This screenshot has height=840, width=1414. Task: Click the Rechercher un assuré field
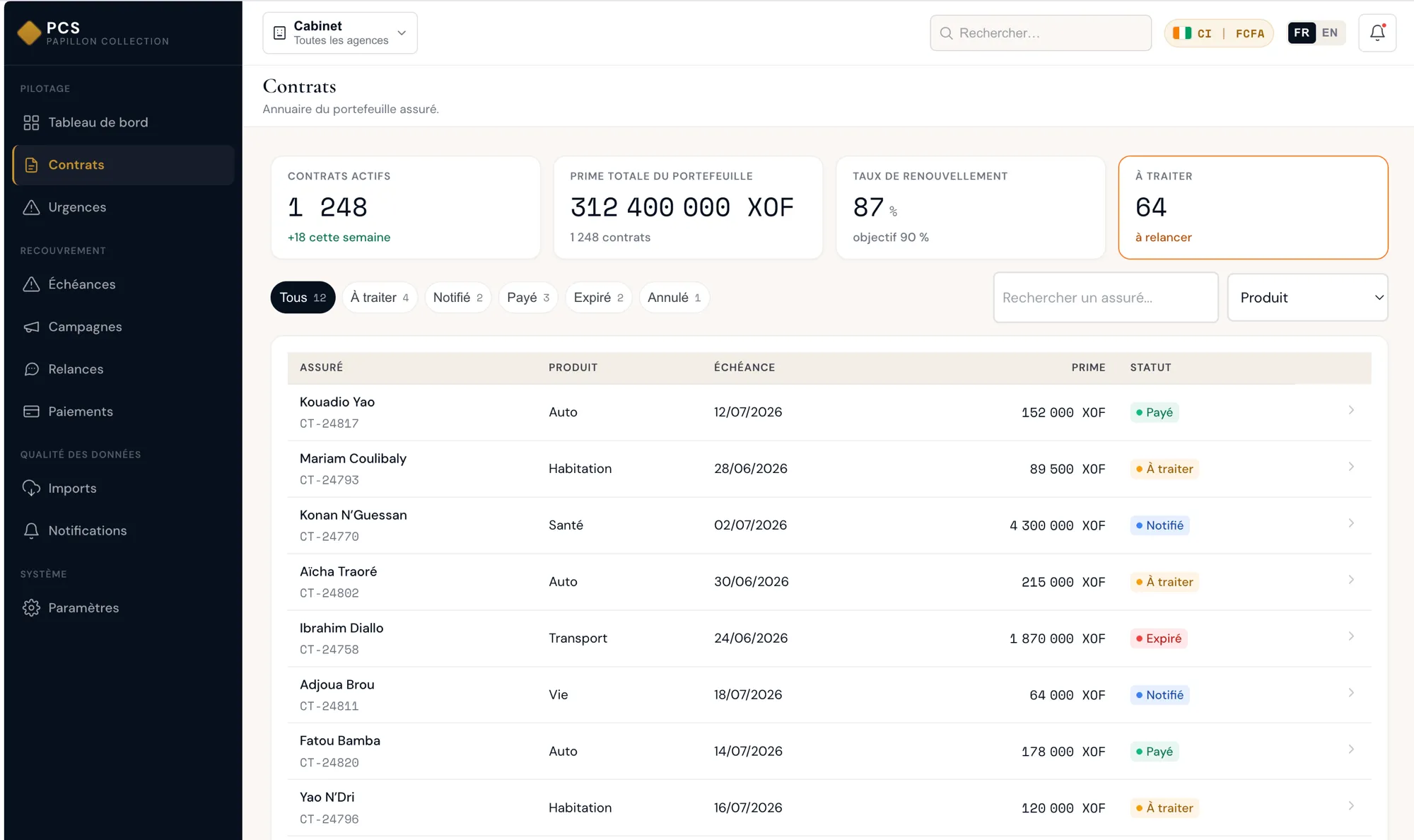[x=1106, y=298]
